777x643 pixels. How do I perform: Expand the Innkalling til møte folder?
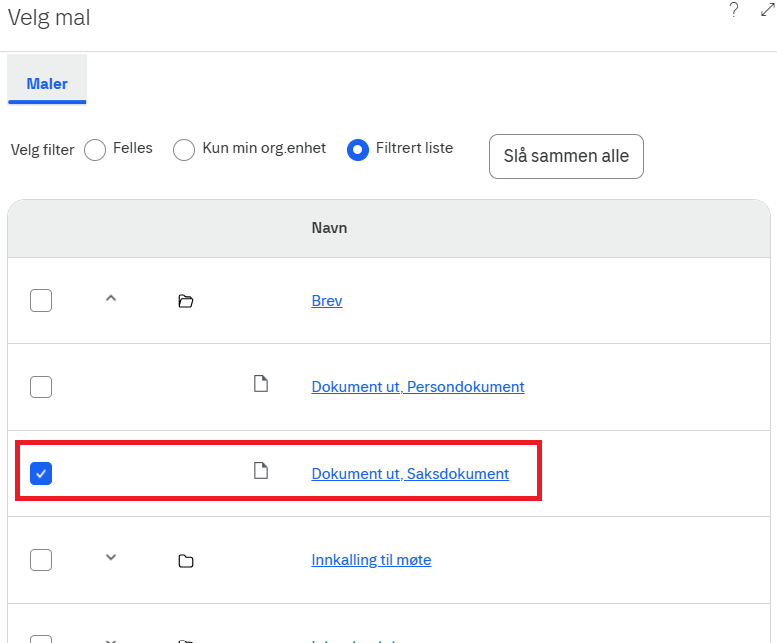point(111,558)
